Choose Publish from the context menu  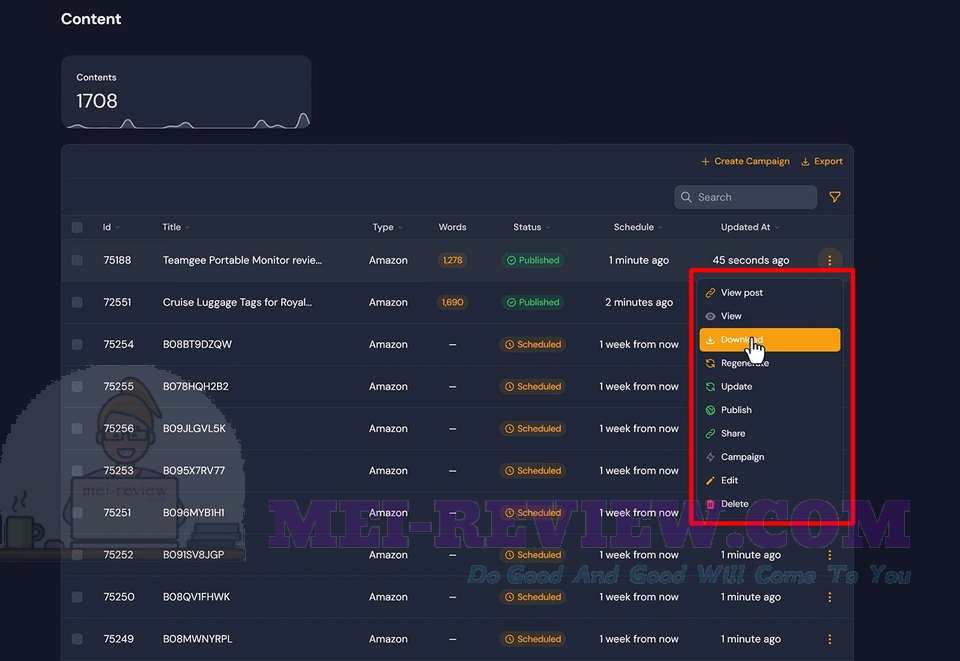(770, 410)
